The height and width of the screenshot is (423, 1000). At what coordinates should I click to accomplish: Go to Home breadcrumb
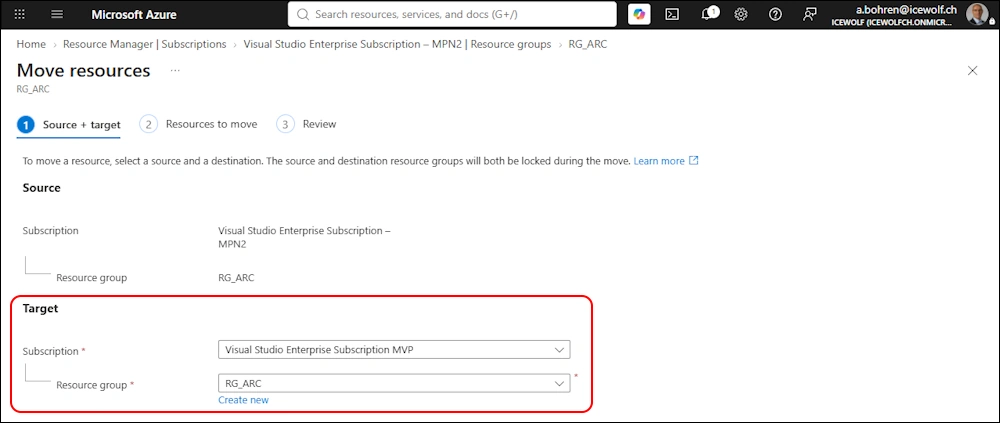pyautogui.click(x=31, y=44)
